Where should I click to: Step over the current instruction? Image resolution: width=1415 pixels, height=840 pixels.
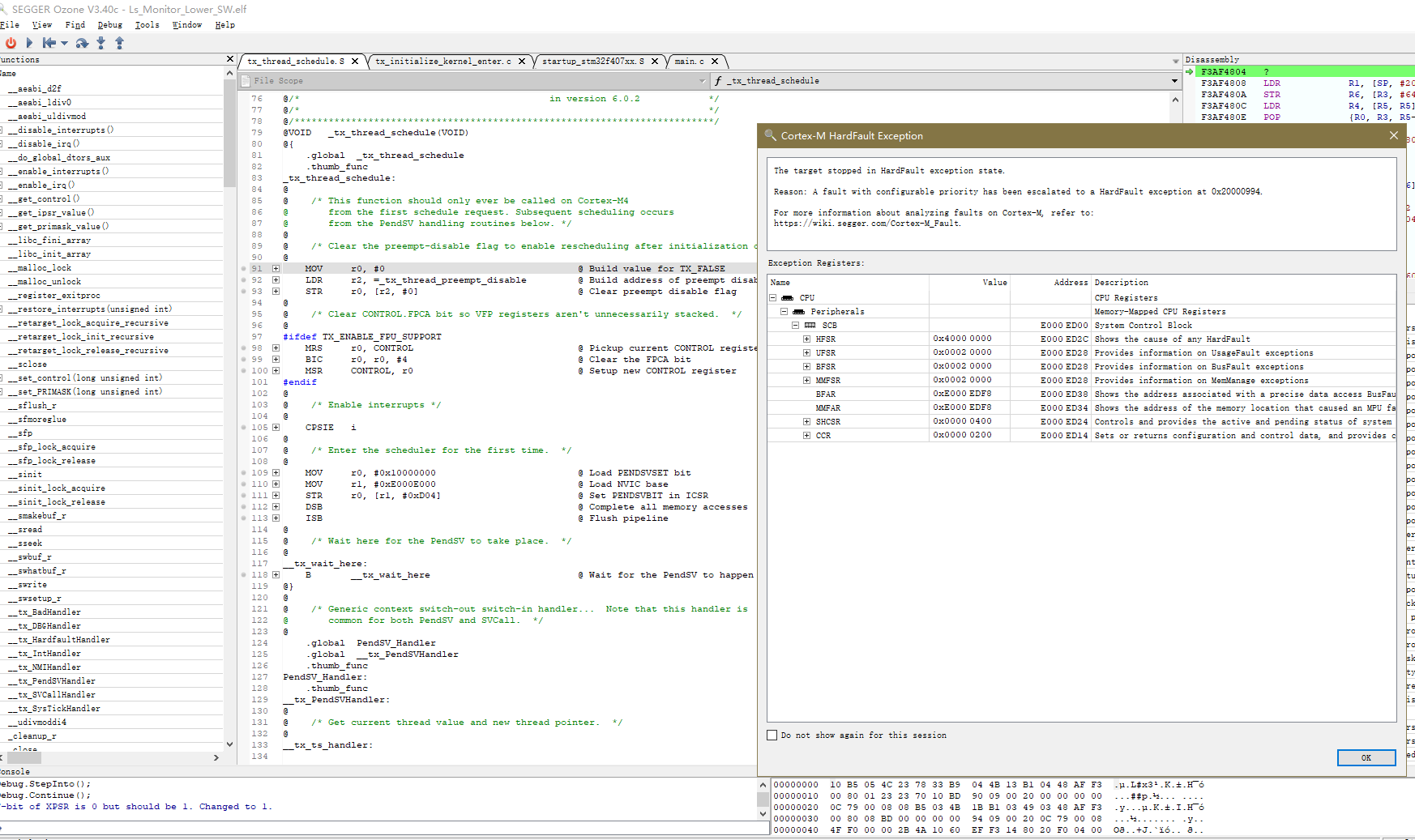[x=81, y=44]
